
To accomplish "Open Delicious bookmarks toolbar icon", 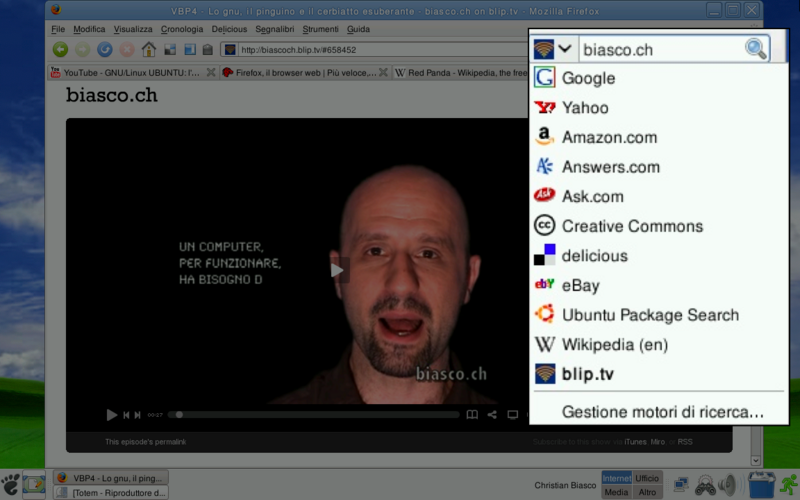I will pyautogui.click(x=170, y=49).
